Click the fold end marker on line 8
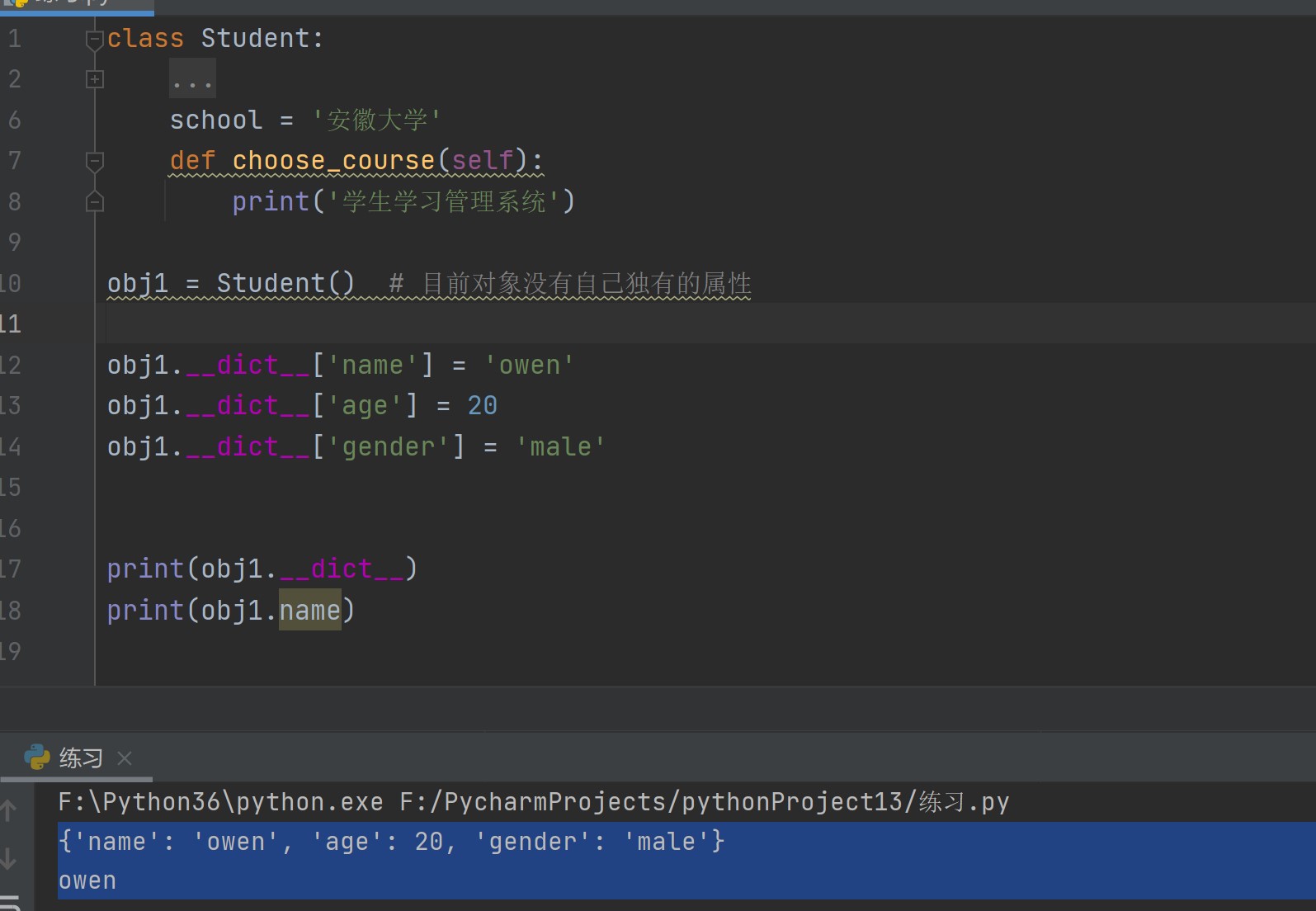This screenshot has height=911, width=1316. click(x=95, y=202)
